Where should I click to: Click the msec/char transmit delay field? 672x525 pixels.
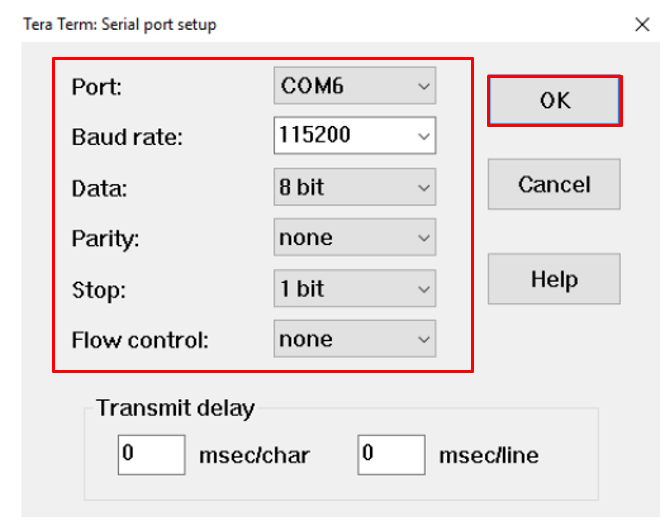click(x=152, y=455)
